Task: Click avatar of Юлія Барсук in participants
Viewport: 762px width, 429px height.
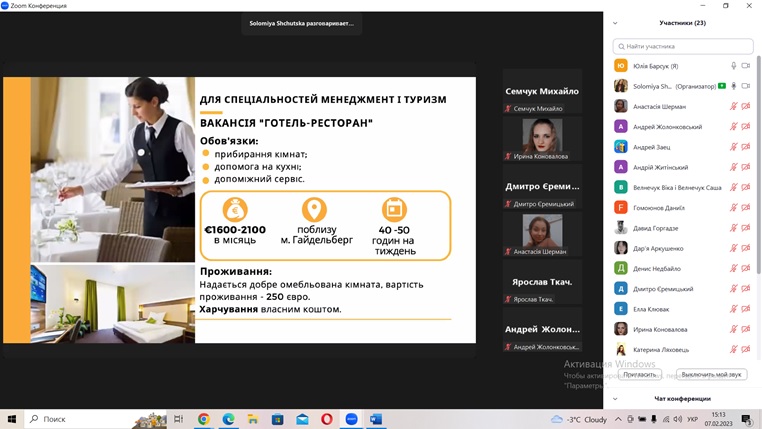Action: pyautogui.click(x=621, y=66)
